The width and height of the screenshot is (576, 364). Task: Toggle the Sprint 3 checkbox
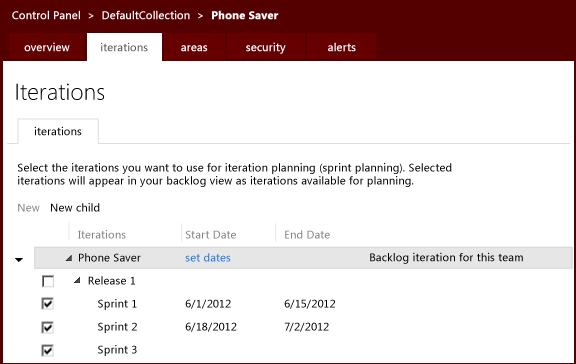pyautogui.click(x=48, y=350)
